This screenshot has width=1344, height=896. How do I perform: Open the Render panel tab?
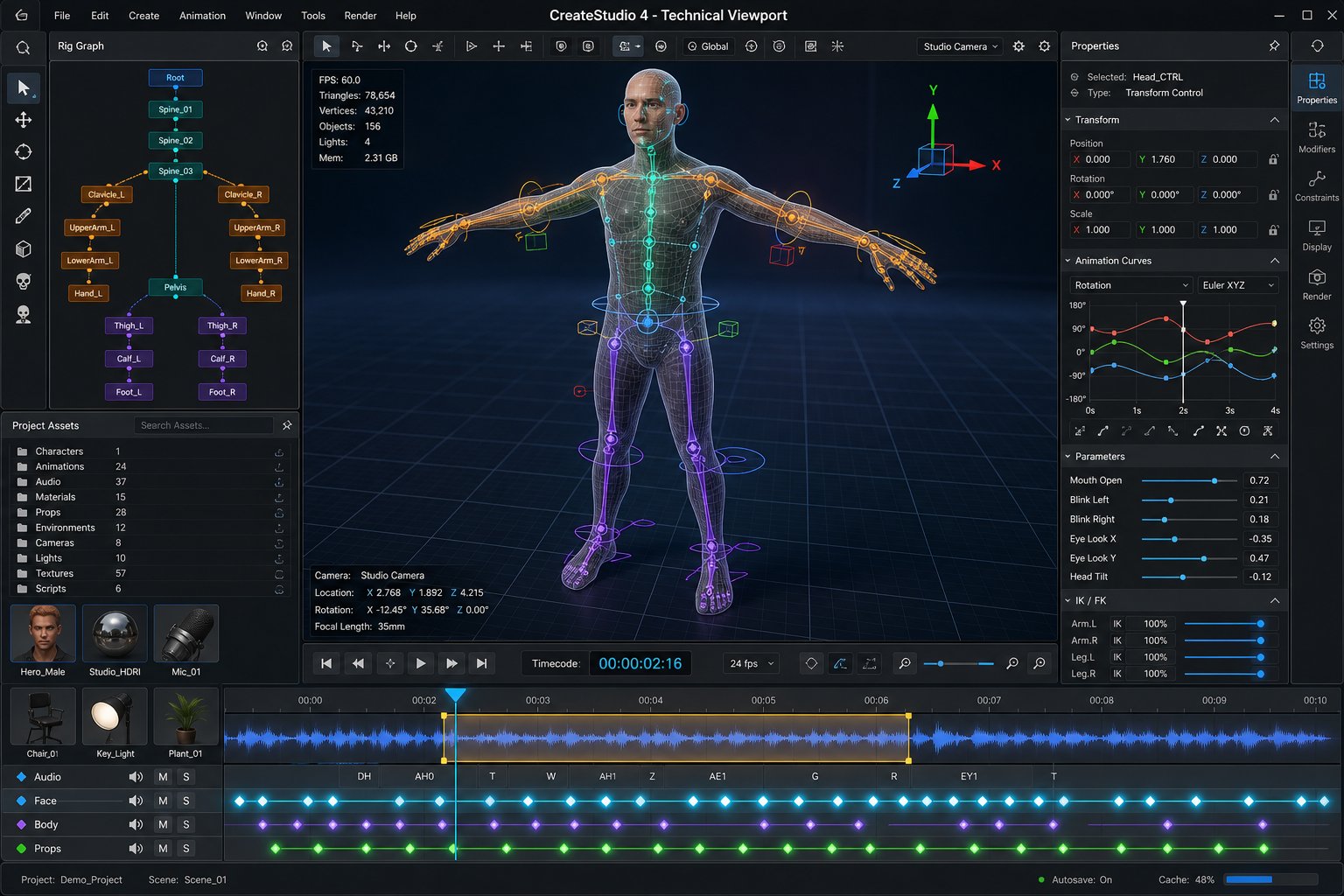(1317, 283)
